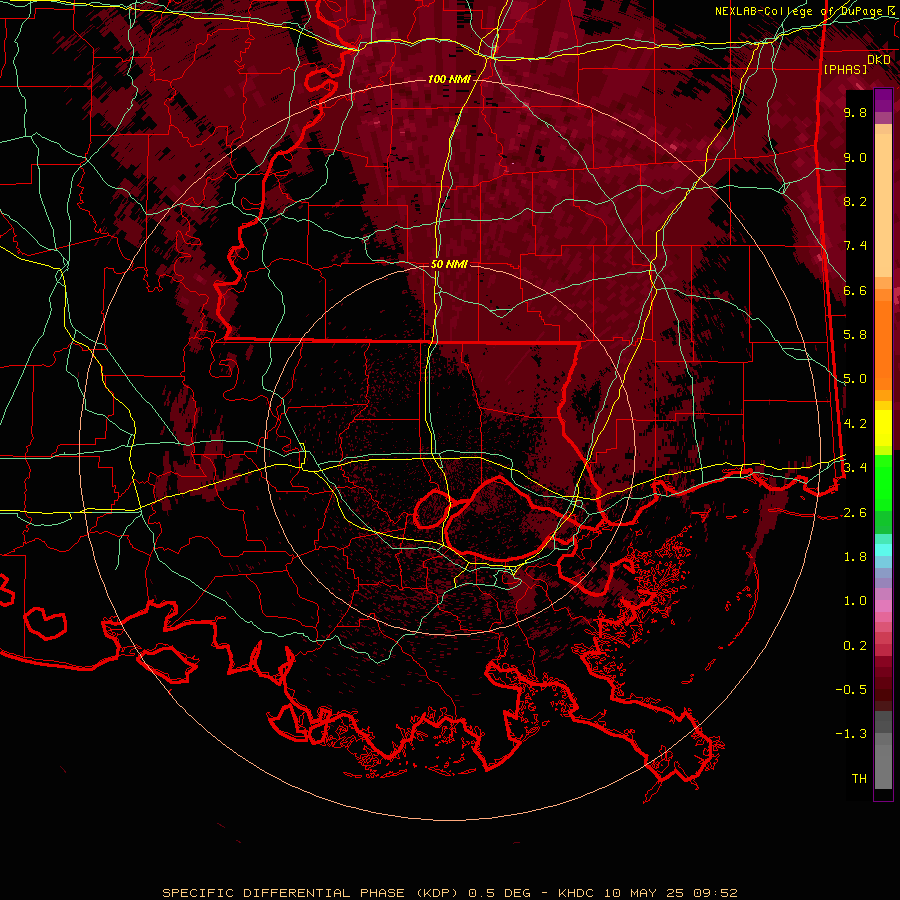
Task: Click the "1.8" value on the color scale
Action: (855, 557)
